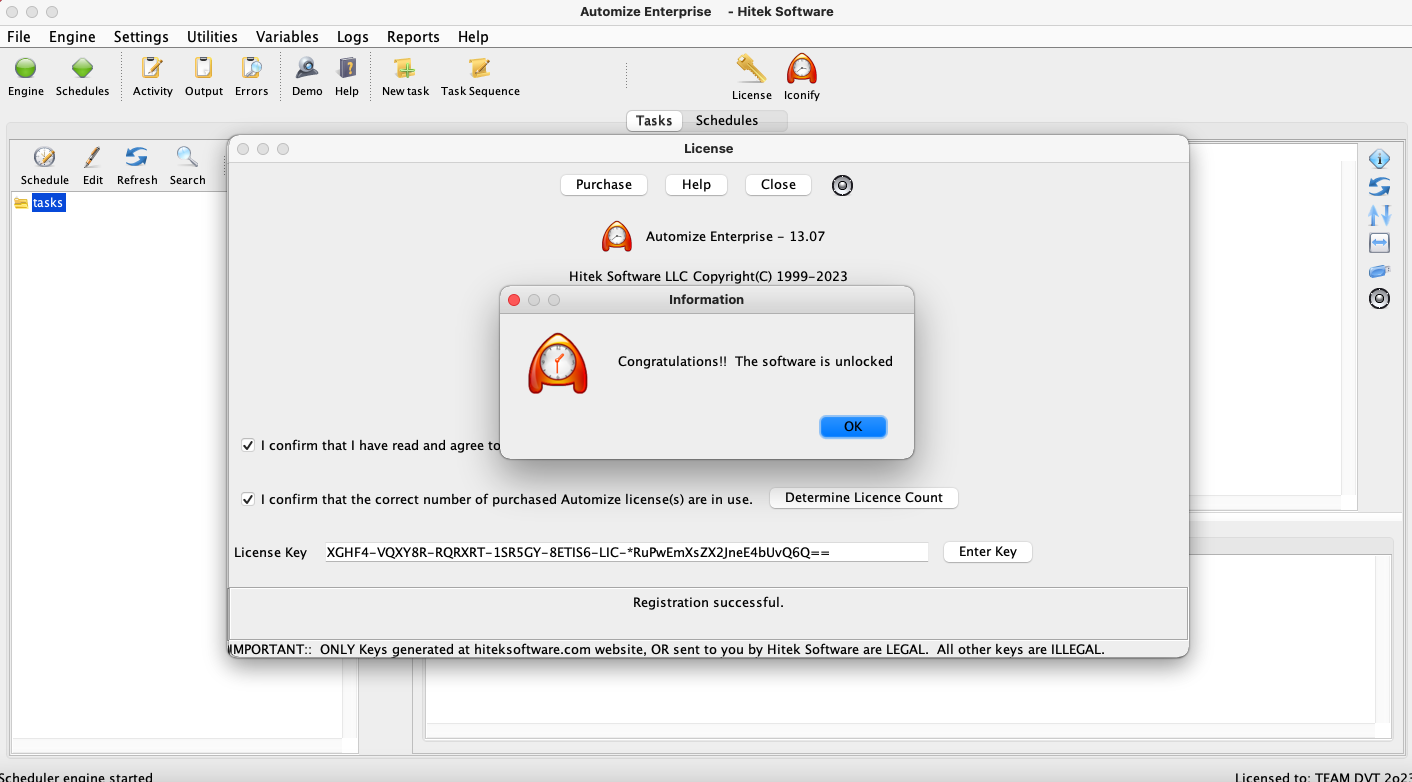Click 'Automize Enterprise - 13.07' text in License dialog

pos(735,237)
